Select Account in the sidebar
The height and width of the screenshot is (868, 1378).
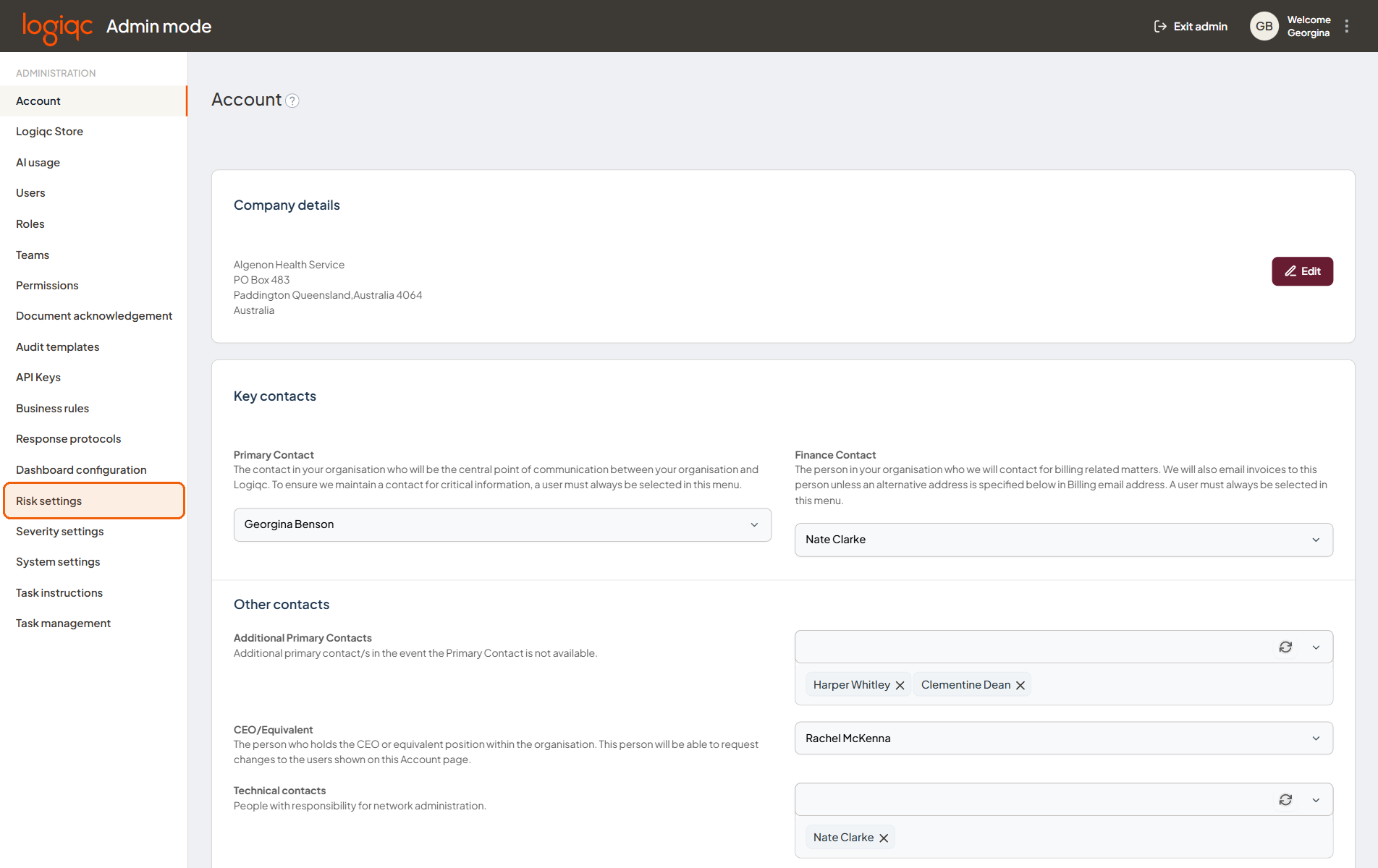93,101
